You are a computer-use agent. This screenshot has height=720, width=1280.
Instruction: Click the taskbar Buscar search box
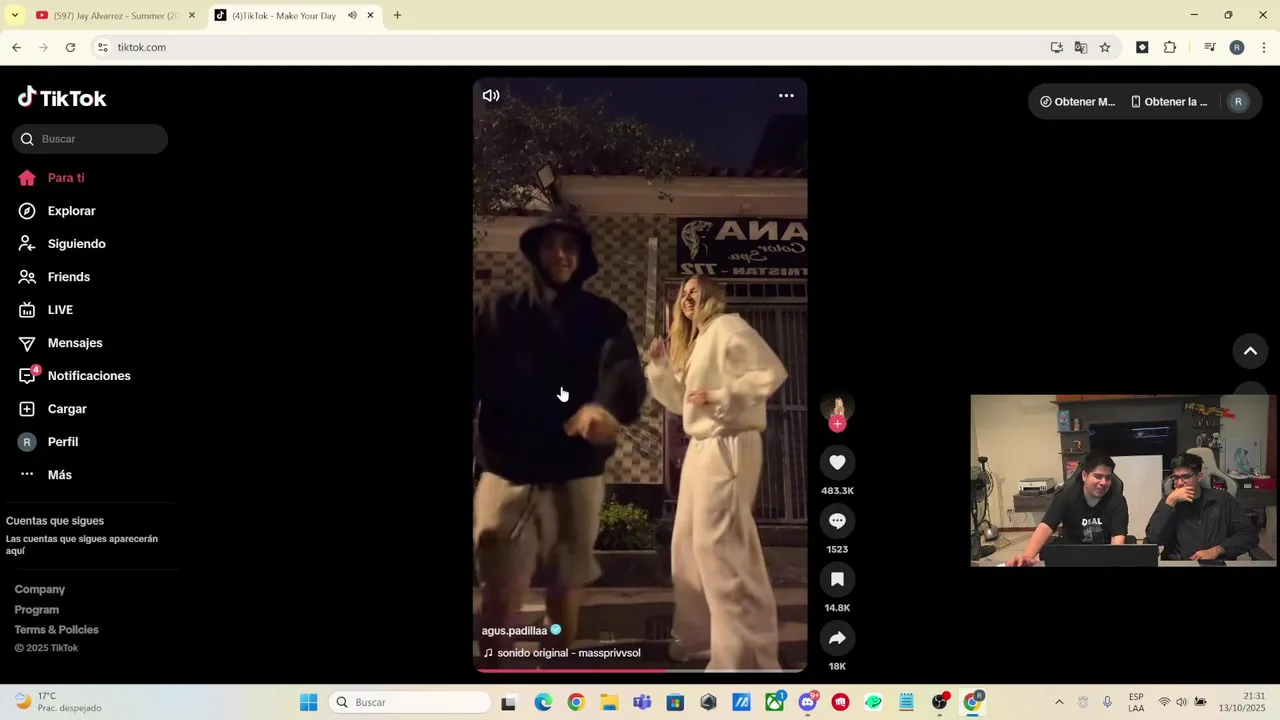(x=410, y=702)
